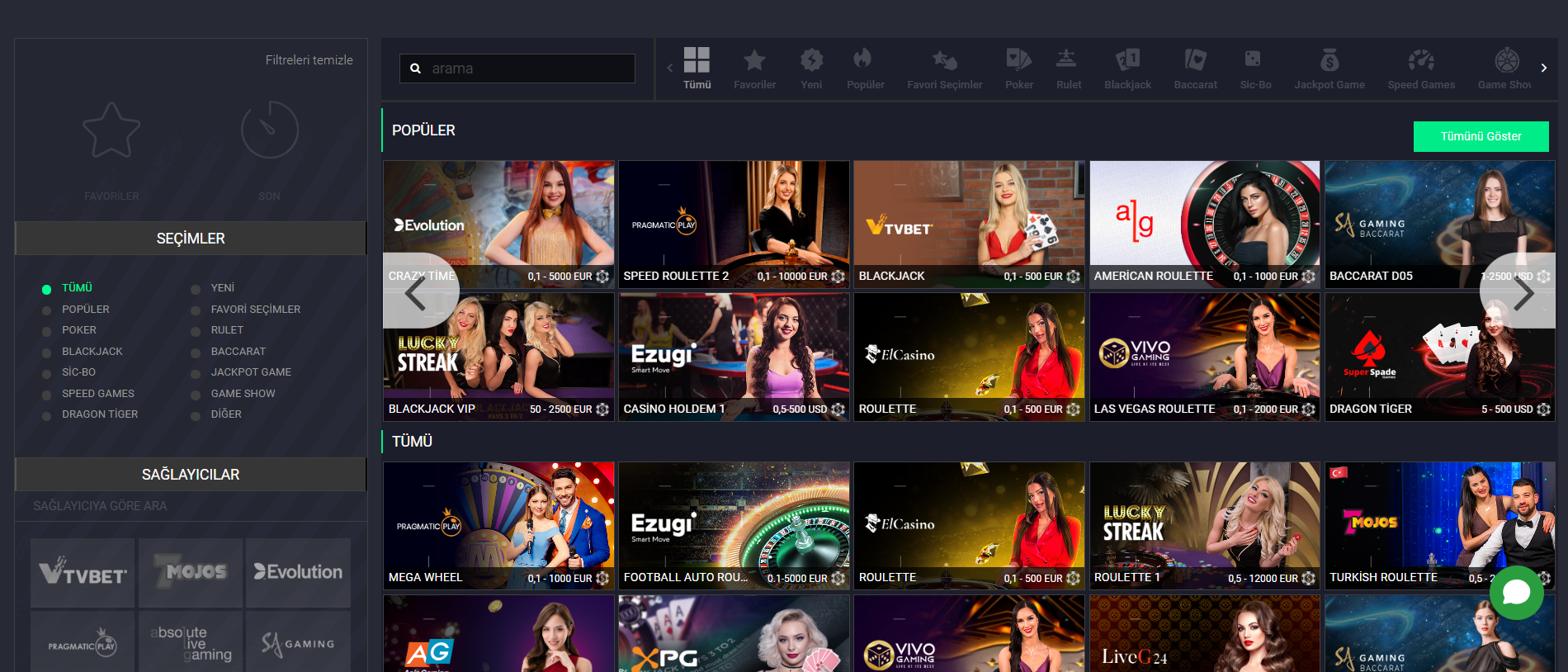The height and width of the screenshot is (672, 1568).
Task: Open the Sic-Bo dice category
Action: pyautogui.click(x=1255, y=69)
